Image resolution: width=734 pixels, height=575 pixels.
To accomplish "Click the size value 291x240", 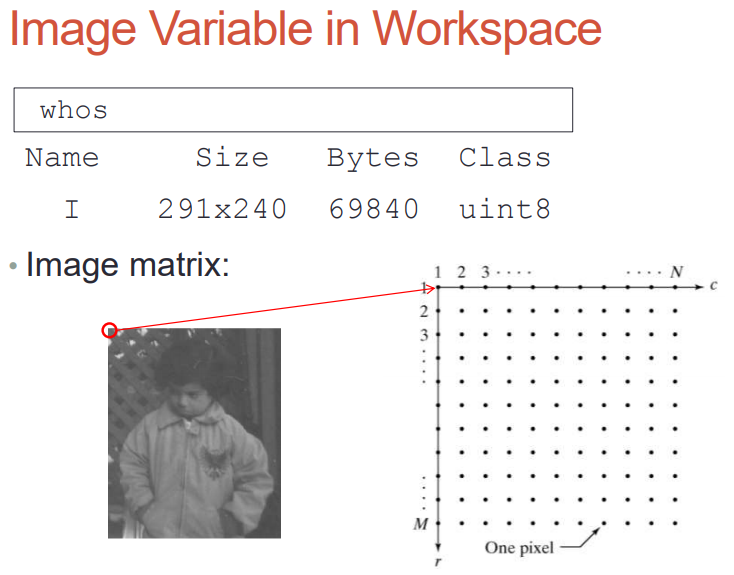I will click(x=222, y=209).
